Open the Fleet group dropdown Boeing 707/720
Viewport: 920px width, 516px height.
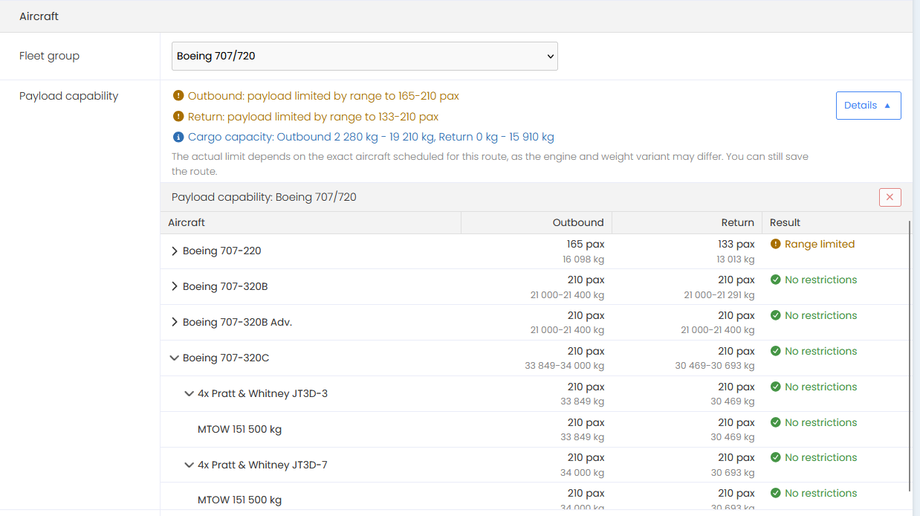click(364, 56)
